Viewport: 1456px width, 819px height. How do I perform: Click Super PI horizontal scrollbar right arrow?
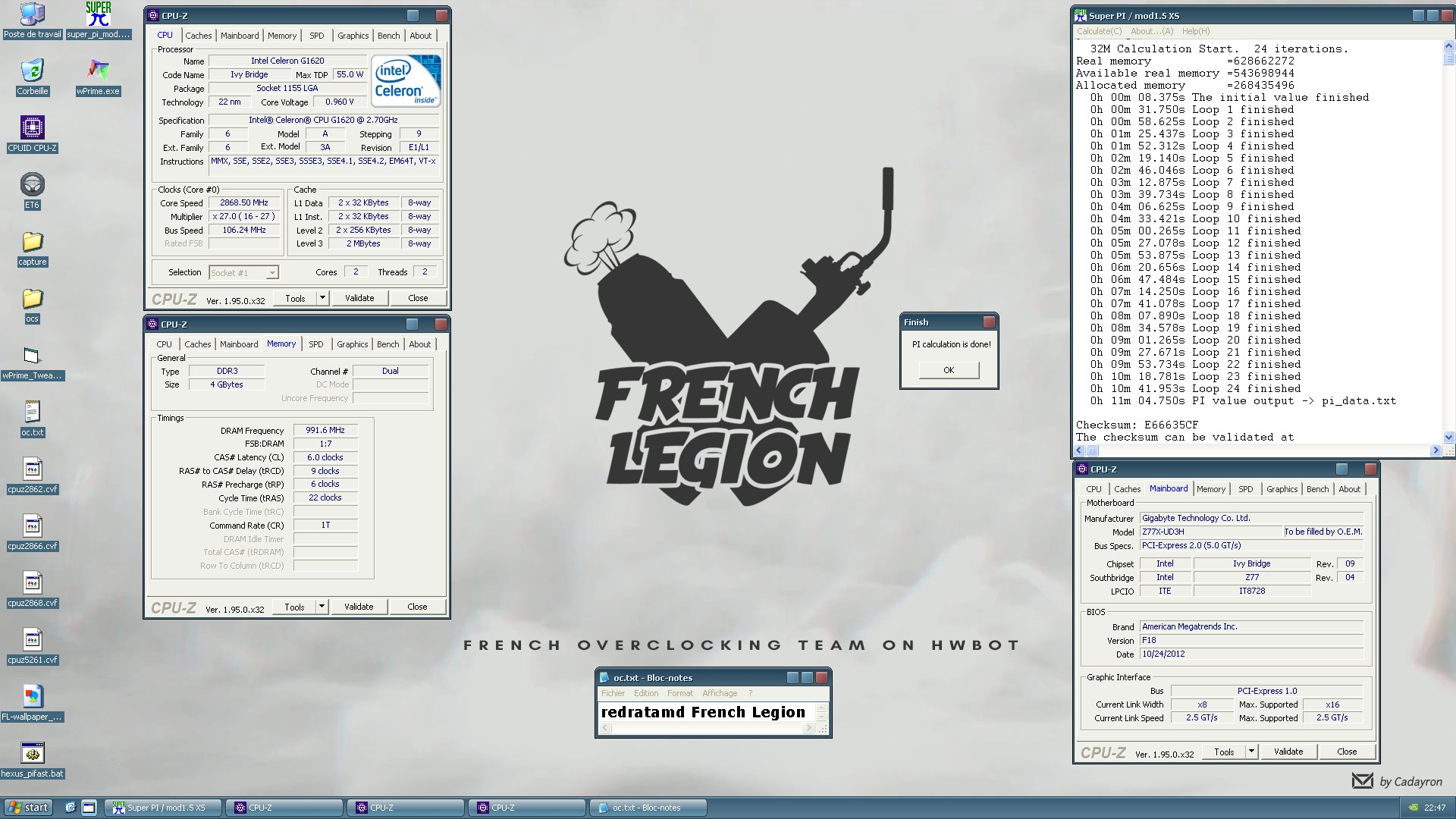pos(1435,450)
